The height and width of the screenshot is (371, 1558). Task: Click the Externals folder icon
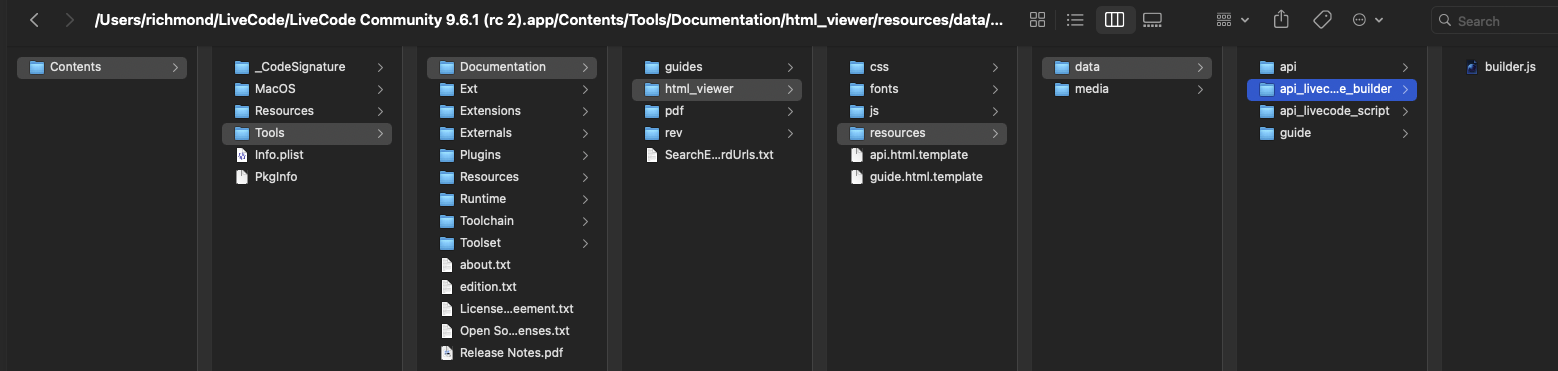[x=447, y=133]
